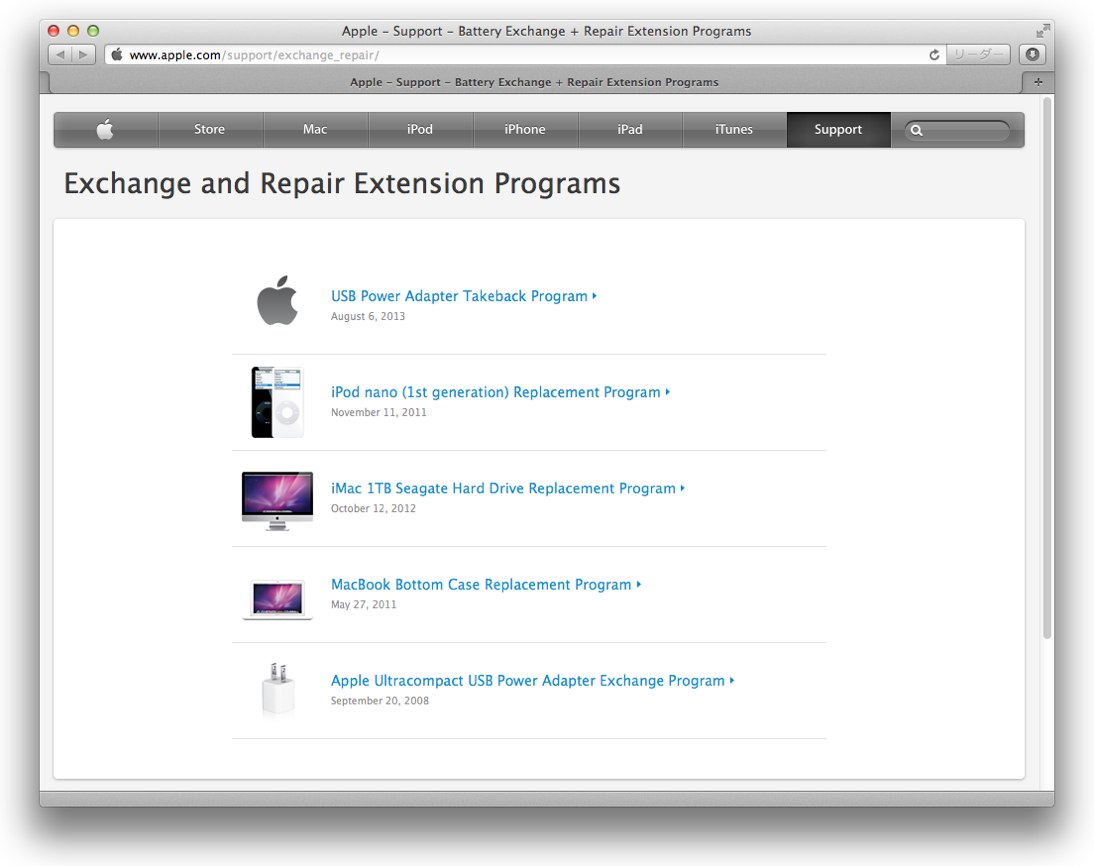Click the URL address field
This screenshot has height=866, width=1094.
point(525,54)
